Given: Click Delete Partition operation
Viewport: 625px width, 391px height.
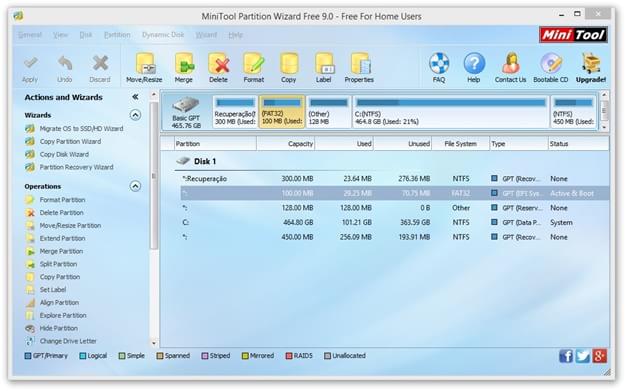Looking at the screenshot, I should (61, 212).
